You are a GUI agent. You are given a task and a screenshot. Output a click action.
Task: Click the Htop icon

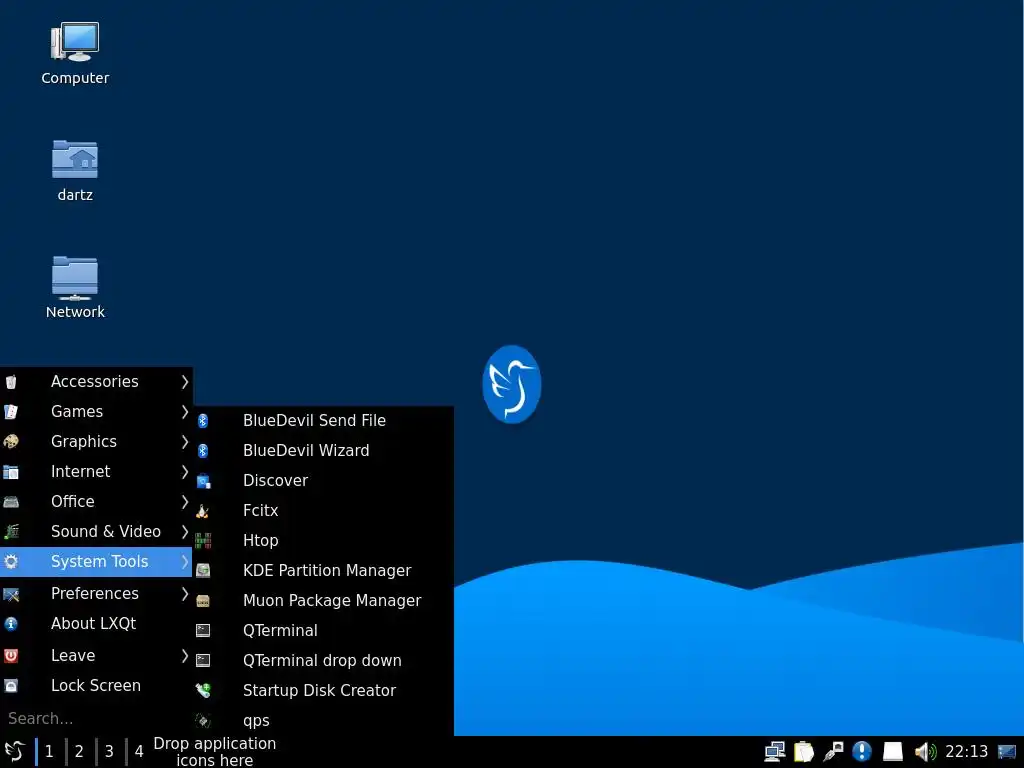point(203,541)
